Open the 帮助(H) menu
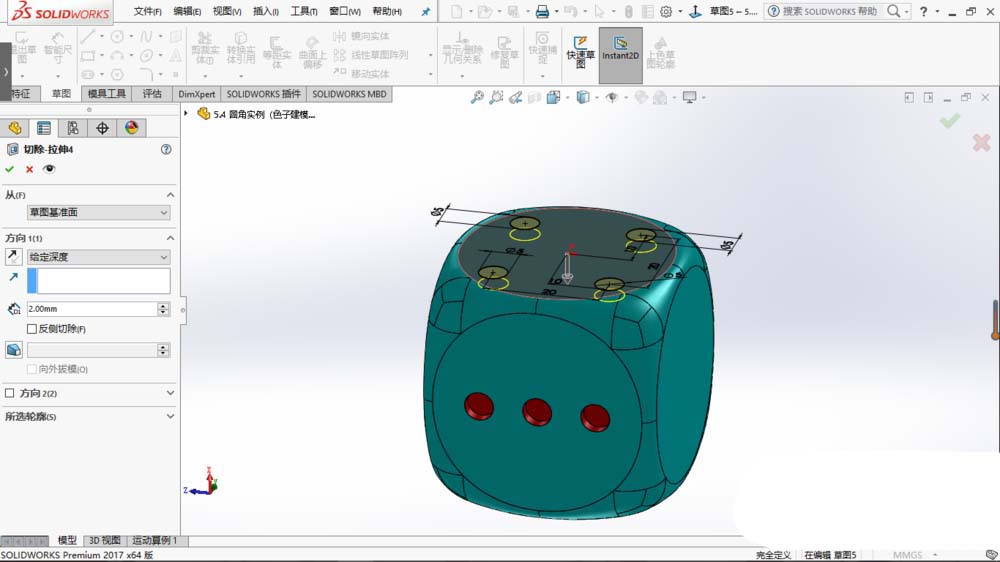The image size is (1000, 562). (386, 11)
